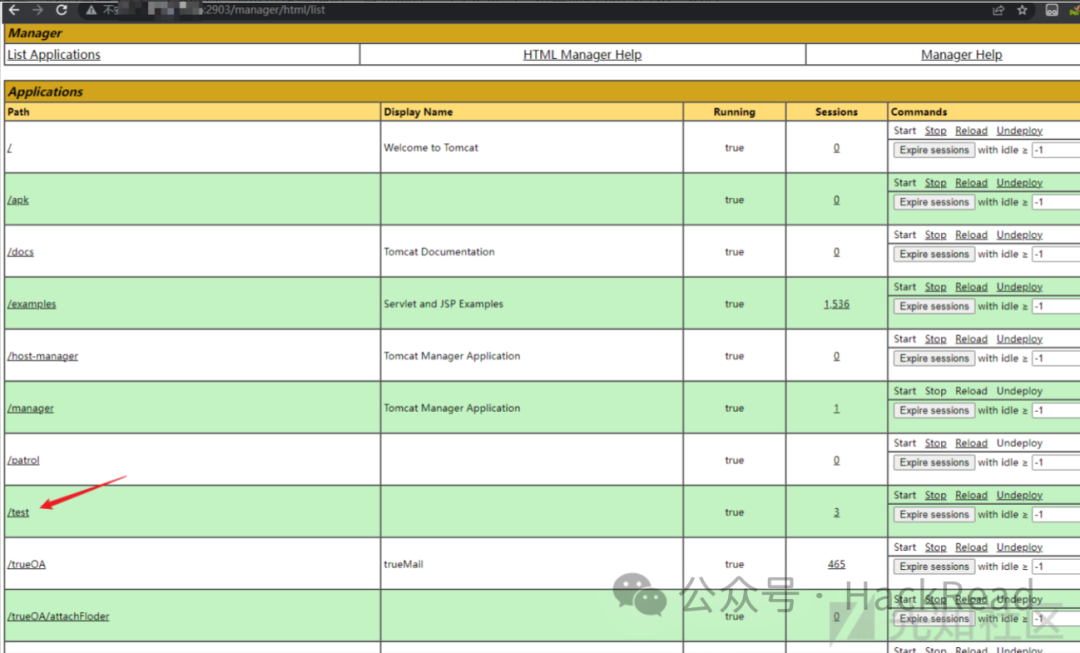Open the /test application path
Viewport: 1080px width, 653px height.
click(x=18, y=512)
